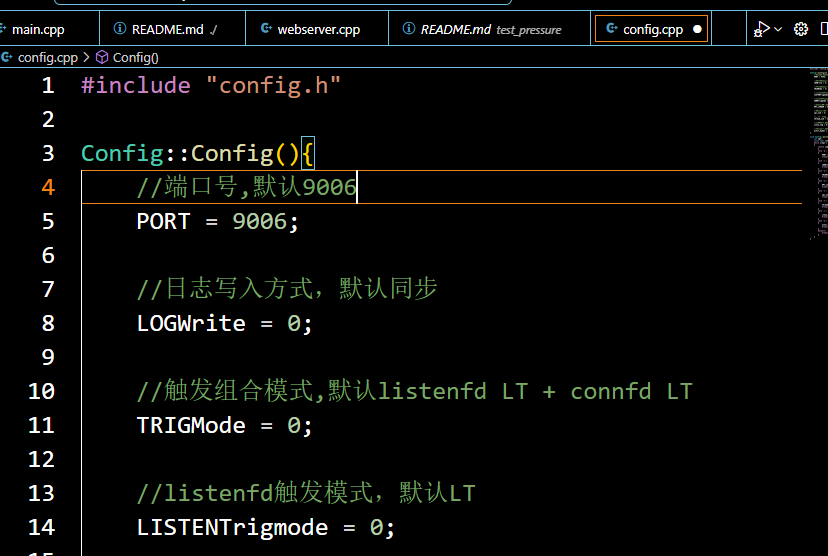Click the comment //日志写入方式，默认同步
Image resolution: width=828 pixels, height=556 pixels.
tap(287, 289)
